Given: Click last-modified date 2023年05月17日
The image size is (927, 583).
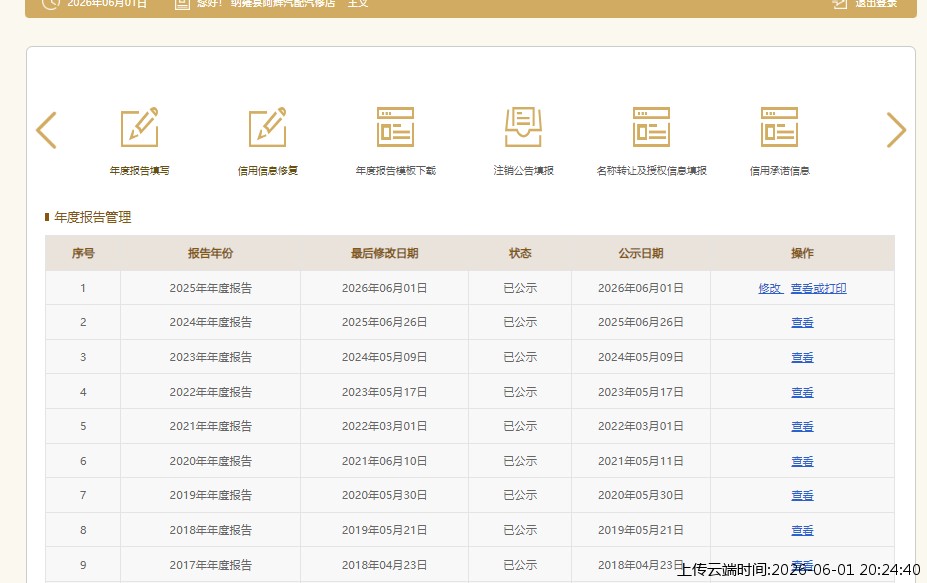Looking at the screenshot, I should (384, 392).
